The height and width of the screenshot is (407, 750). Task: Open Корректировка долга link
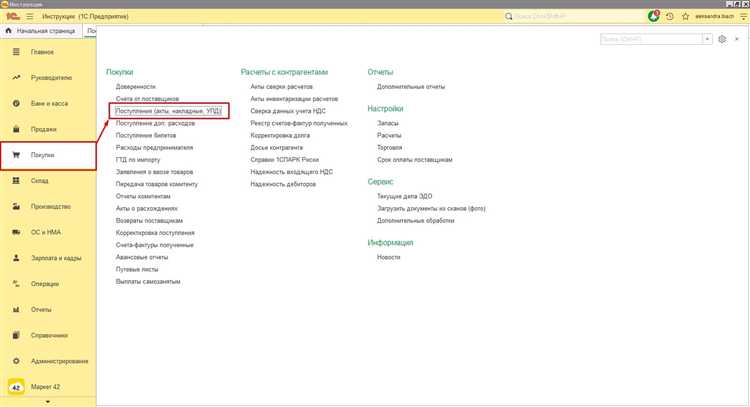click(x=280, y=135)
